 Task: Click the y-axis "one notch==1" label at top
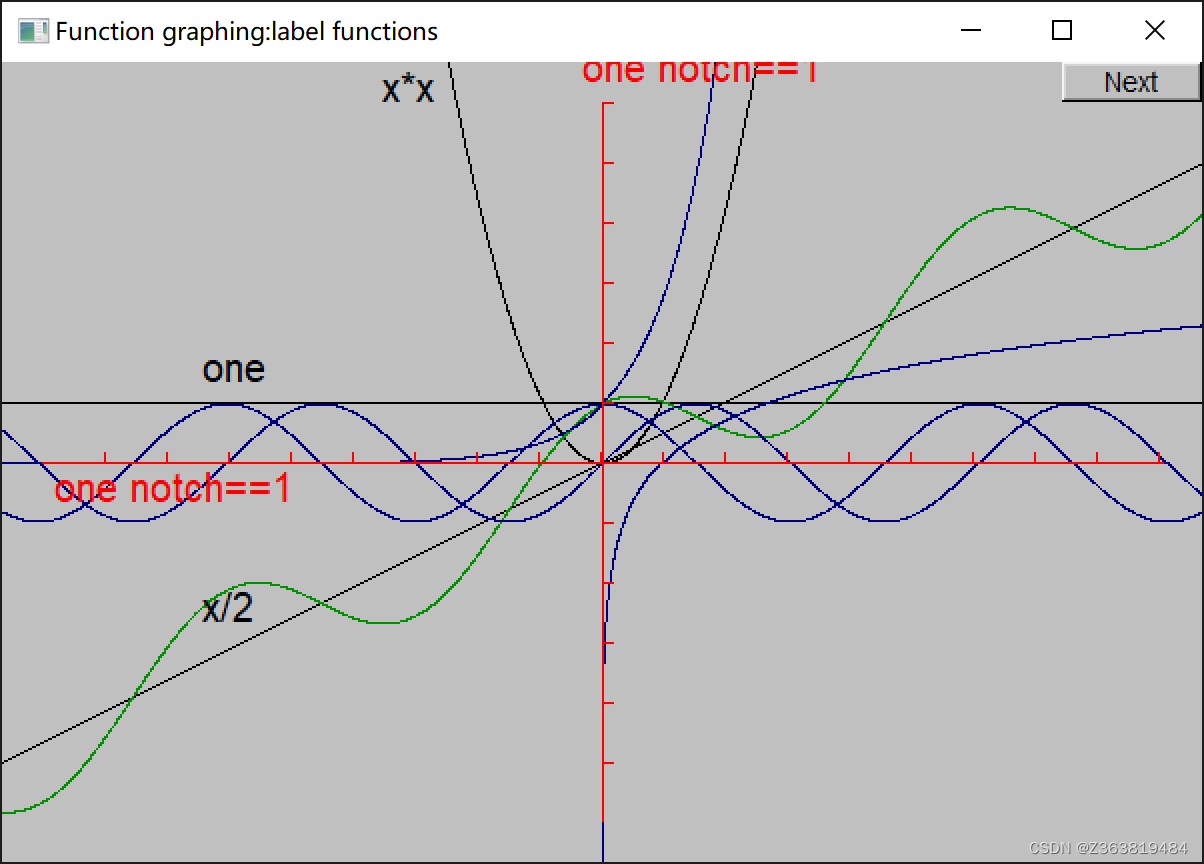tap(700, 72)
